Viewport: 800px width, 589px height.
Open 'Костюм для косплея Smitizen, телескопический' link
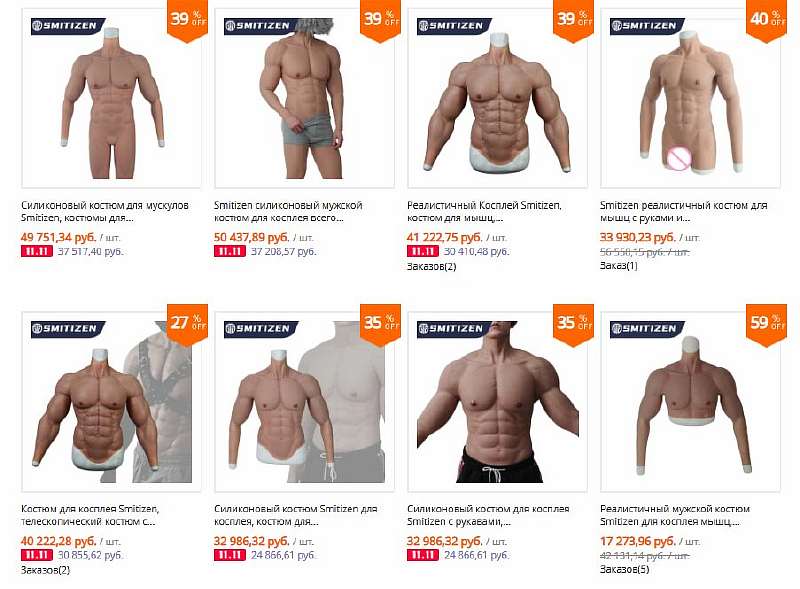point(90,515)
